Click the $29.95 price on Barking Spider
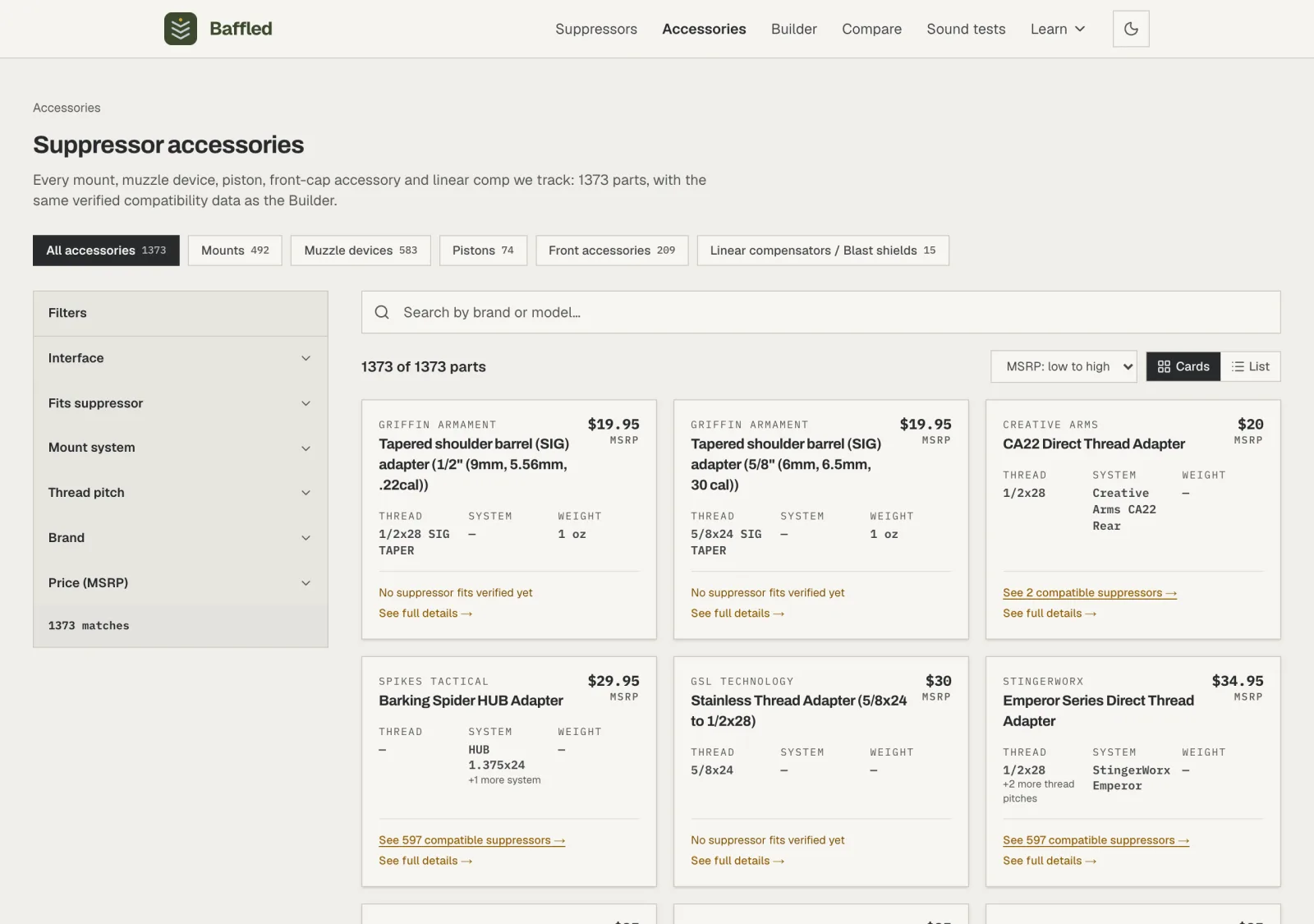The image size is (1314, 924). (x=613, y=681)
